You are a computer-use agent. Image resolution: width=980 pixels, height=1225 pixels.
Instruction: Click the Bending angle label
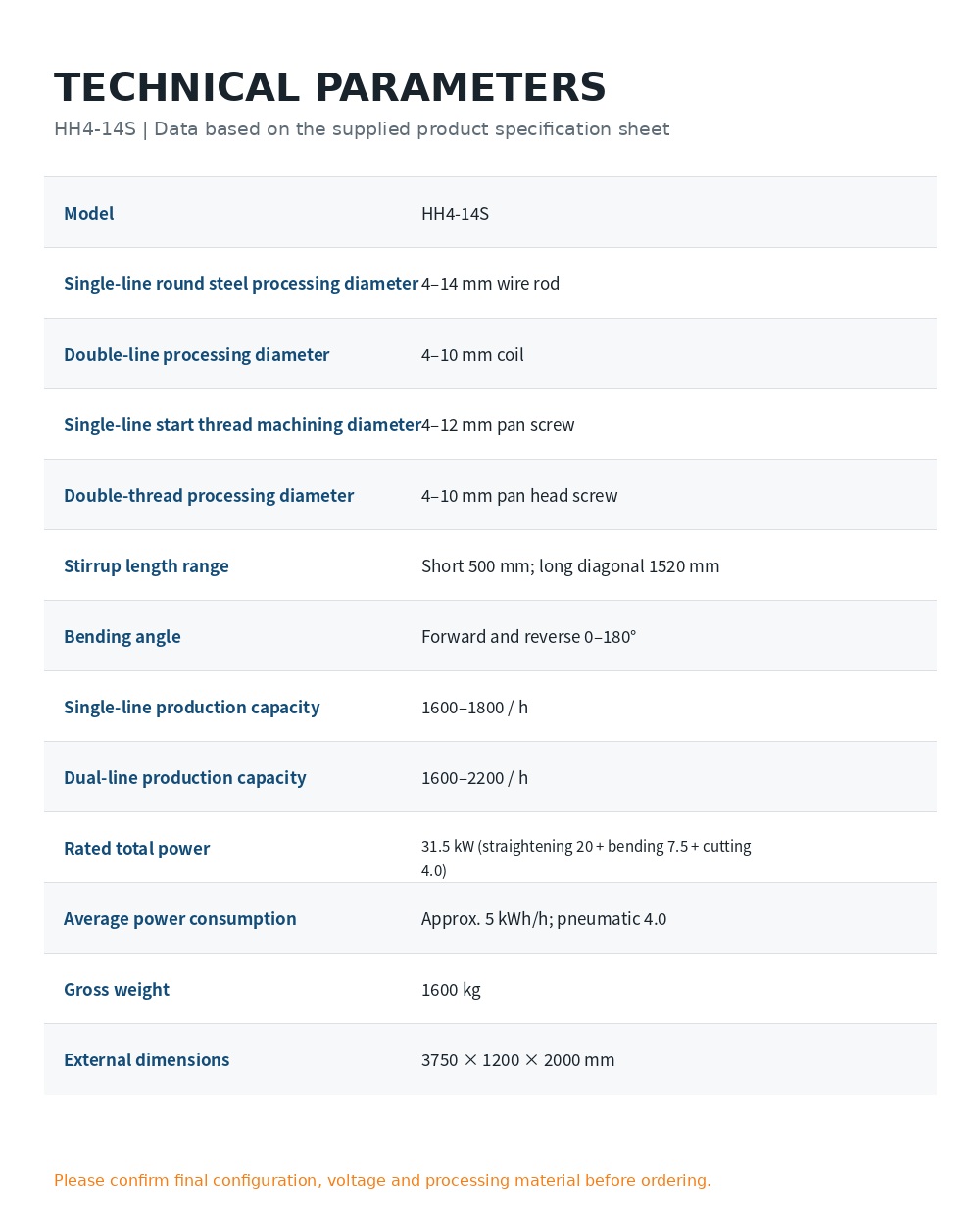[x=122, y=636]
